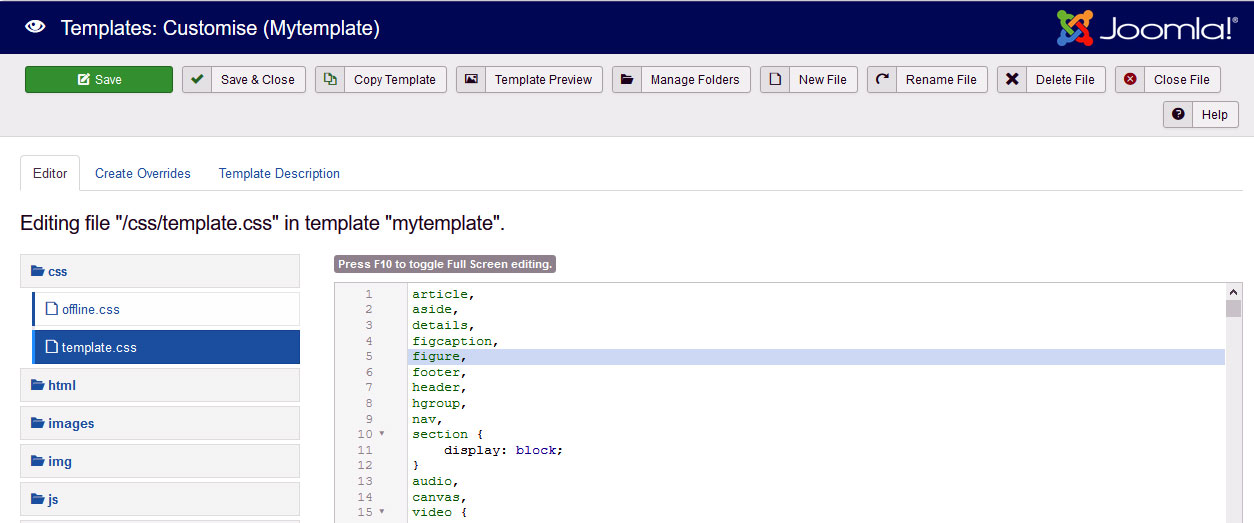Open the offline.css file
This screenshot has width=1254, height=523.
point(91,310)
